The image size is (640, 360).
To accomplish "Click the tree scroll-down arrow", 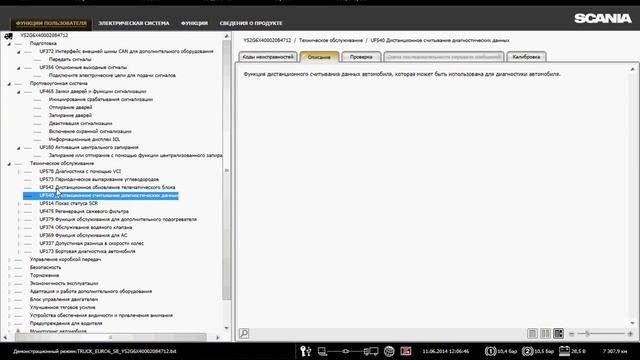I will tap(227, 328).
